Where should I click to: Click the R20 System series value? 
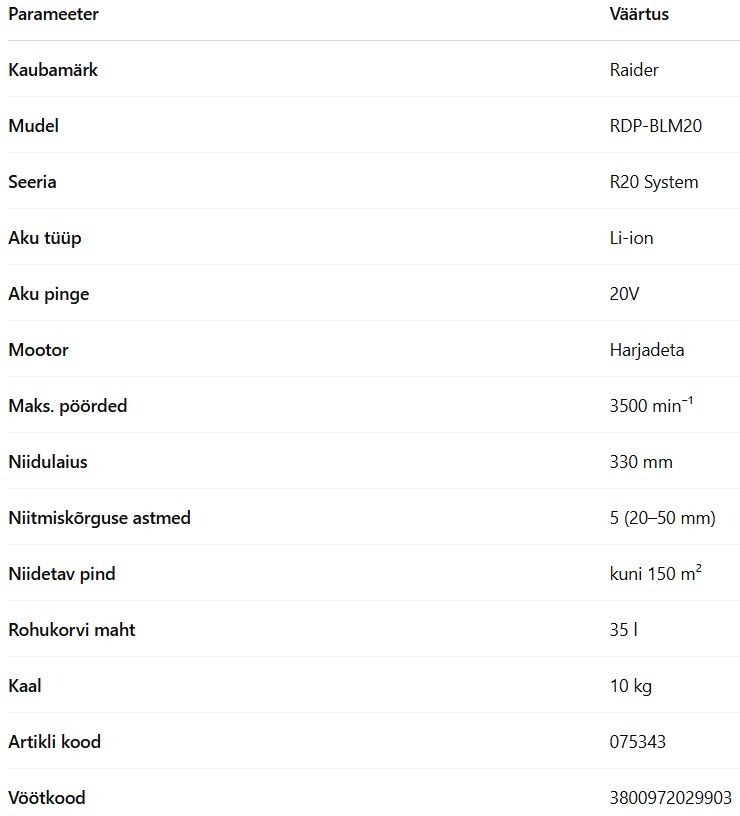click(x=654, y=182)
